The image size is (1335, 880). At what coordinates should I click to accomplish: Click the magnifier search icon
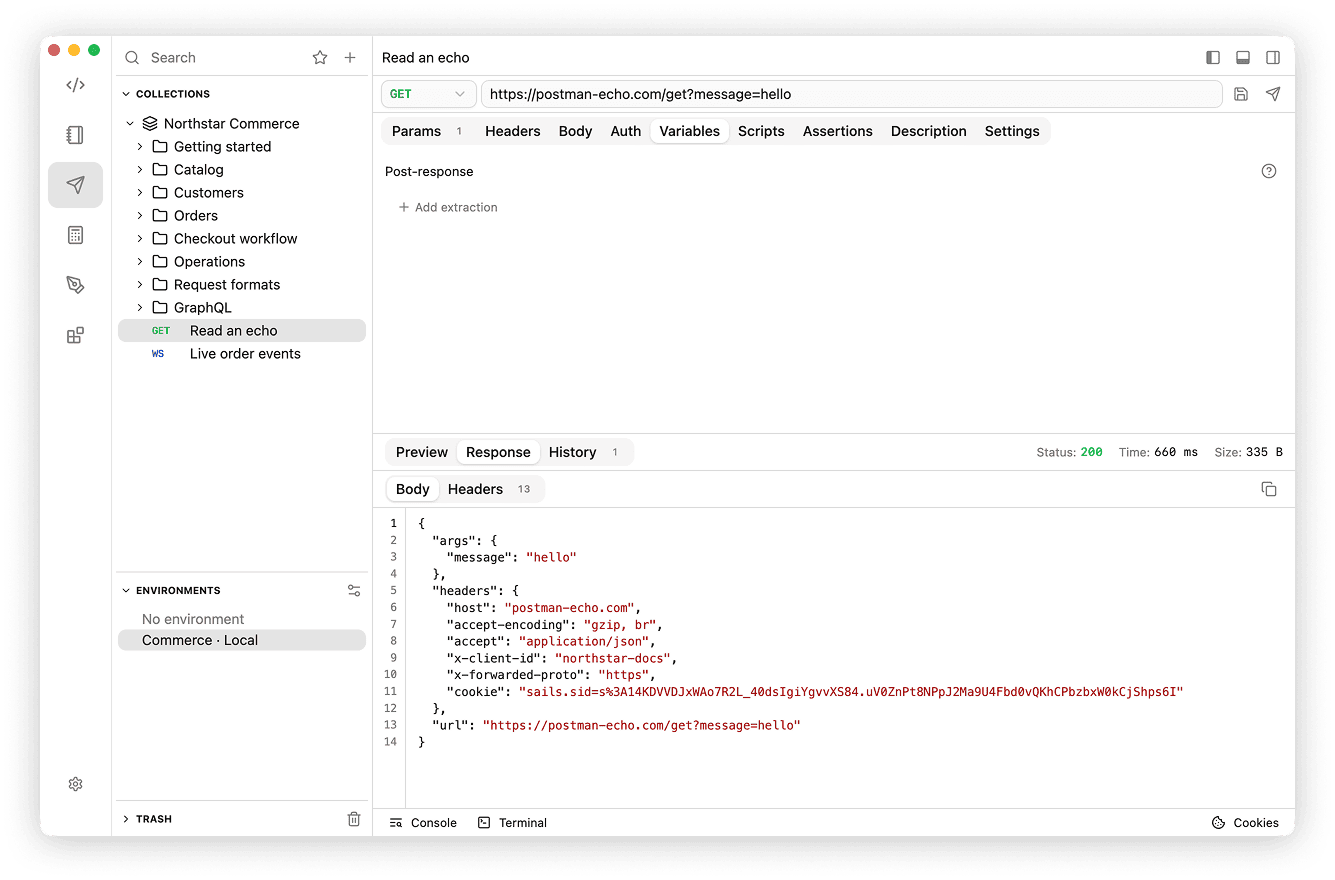click(132, 58)
